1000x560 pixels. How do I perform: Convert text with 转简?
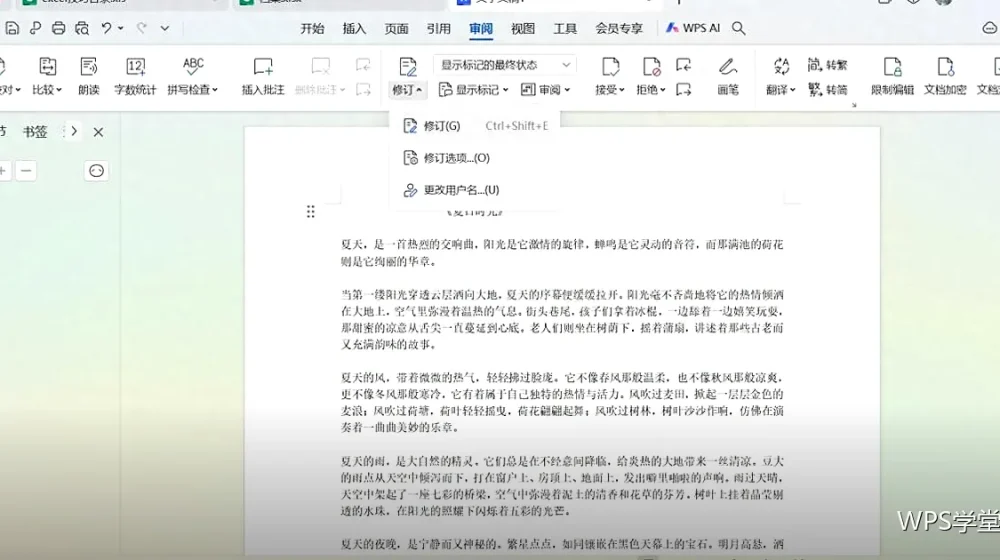click(827, 90)
